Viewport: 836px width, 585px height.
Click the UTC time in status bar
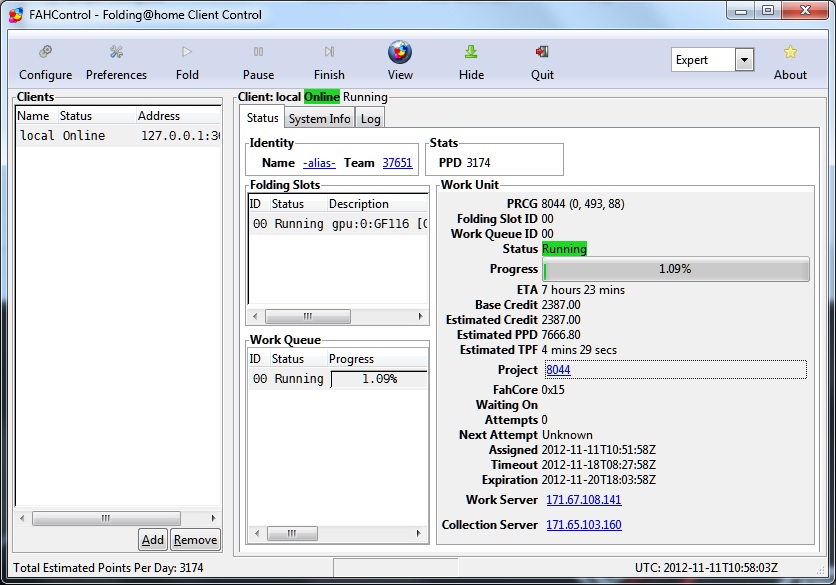coord(706,567)
